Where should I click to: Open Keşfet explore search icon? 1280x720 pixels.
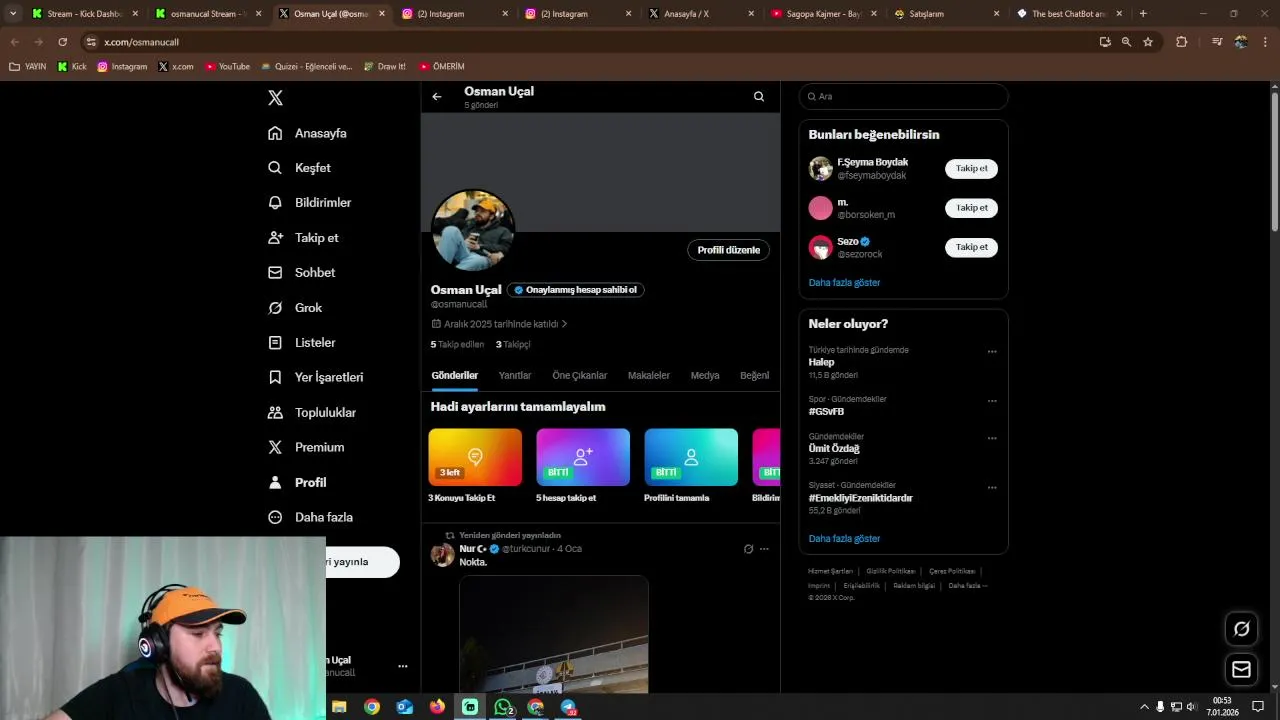[x=275, y=168]
